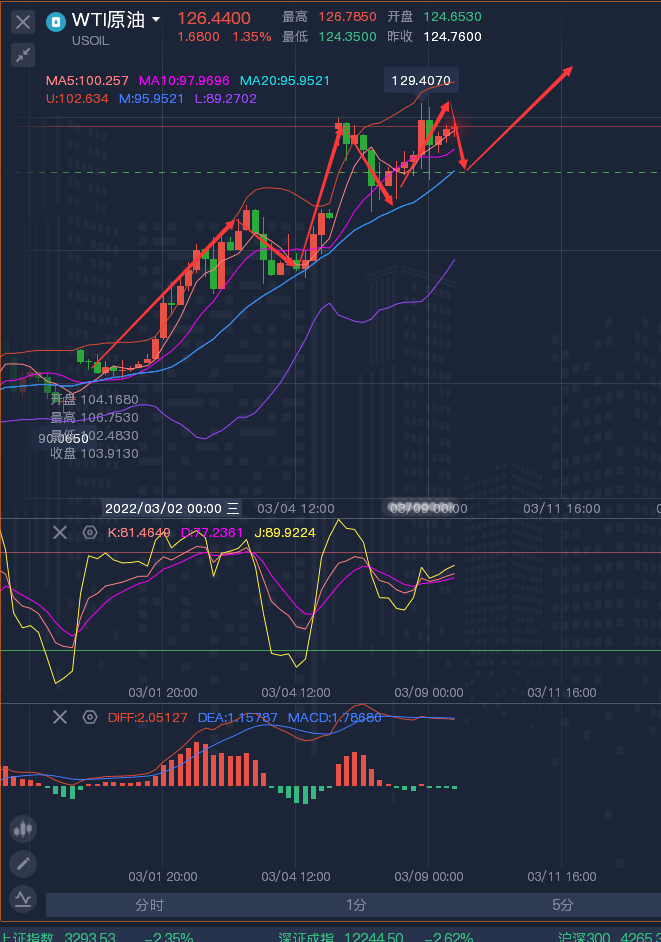The width and height of the screenshot is (661, 942).
Task: Remove the MACD indicator panel with its X
Action: 60,717
